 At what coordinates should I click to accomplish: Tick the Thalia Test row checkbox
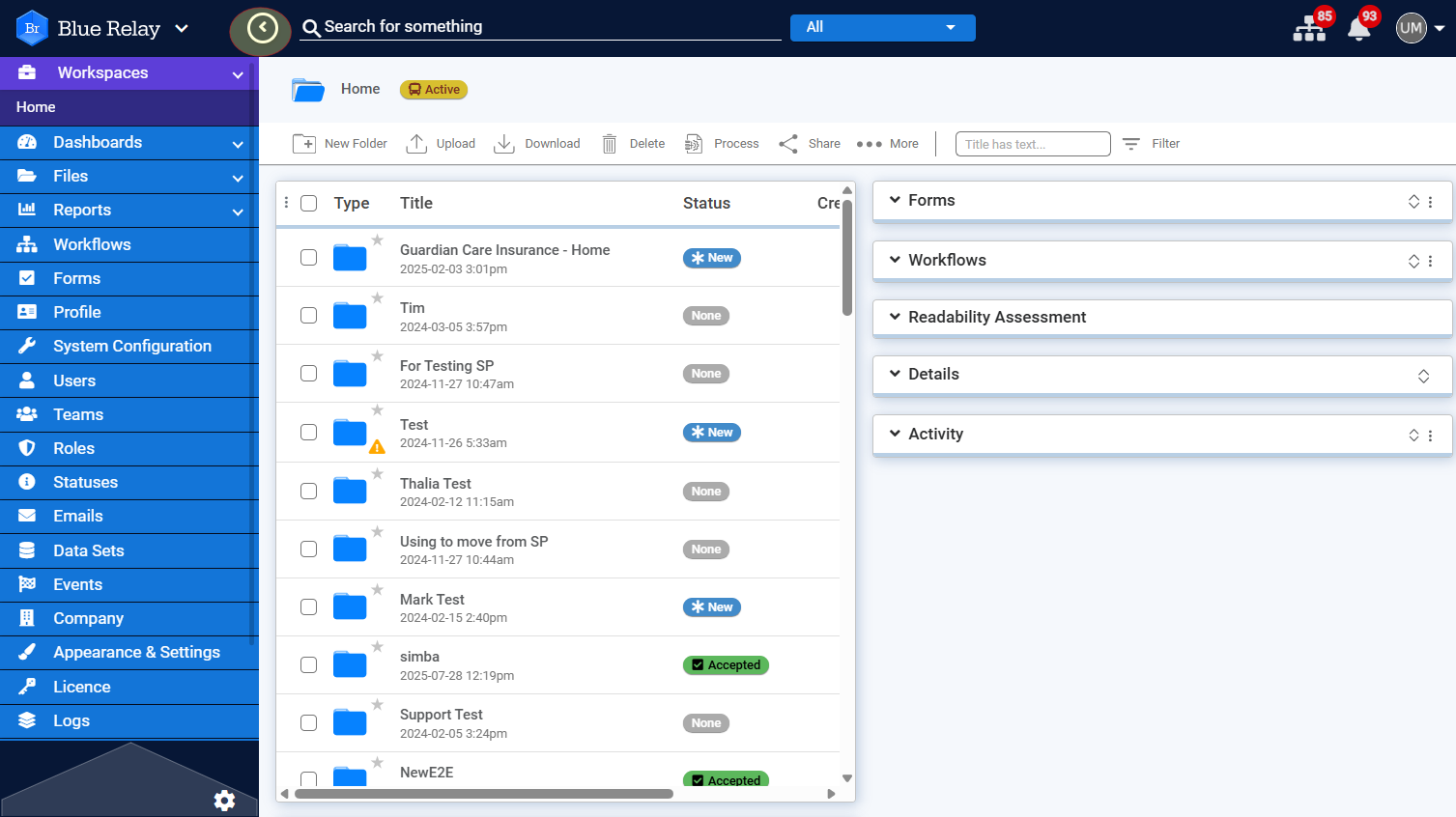309,492
